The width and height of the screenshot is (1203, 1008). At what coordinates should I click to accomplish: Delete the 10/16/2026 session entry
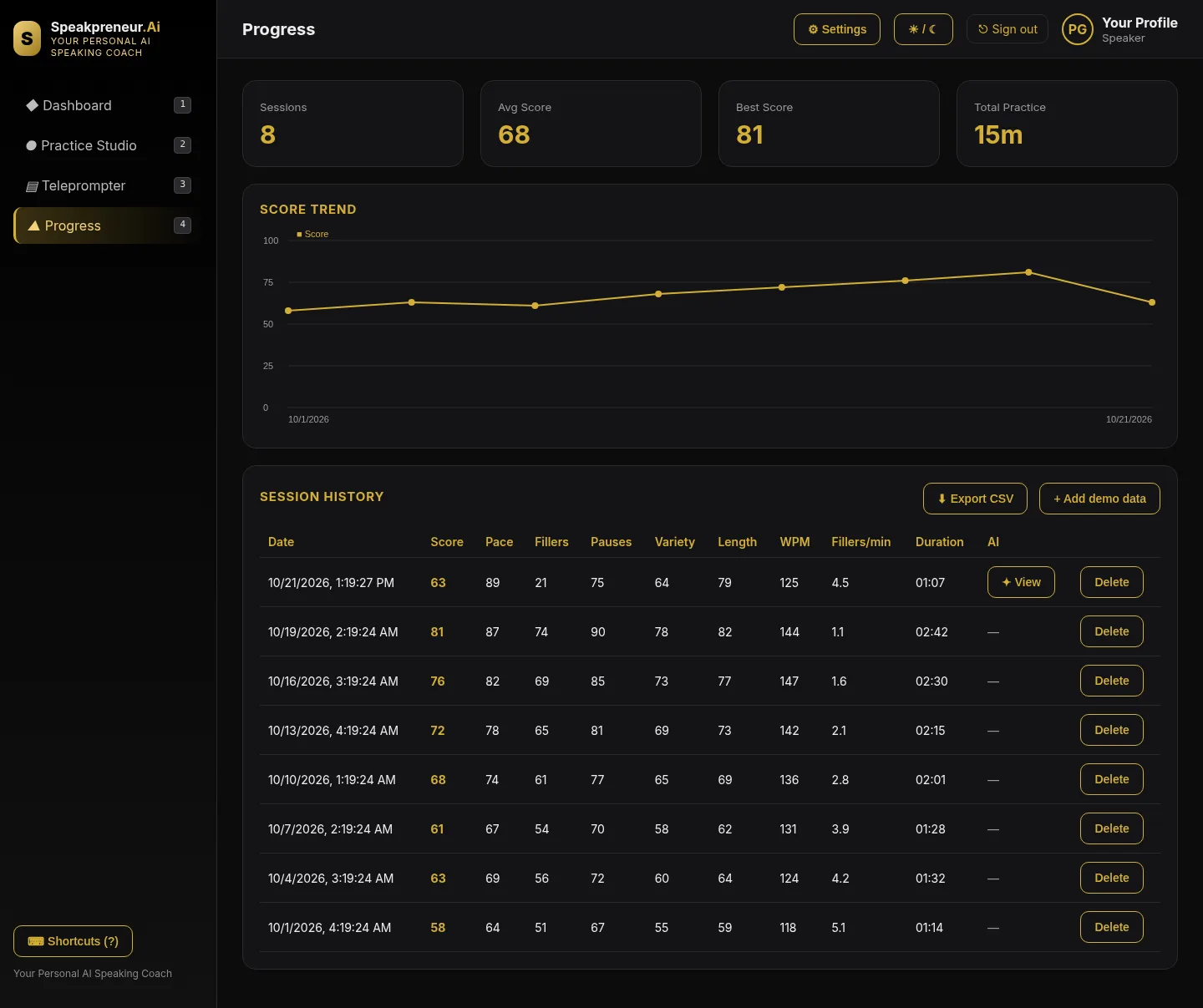[x=1112, y=681]
